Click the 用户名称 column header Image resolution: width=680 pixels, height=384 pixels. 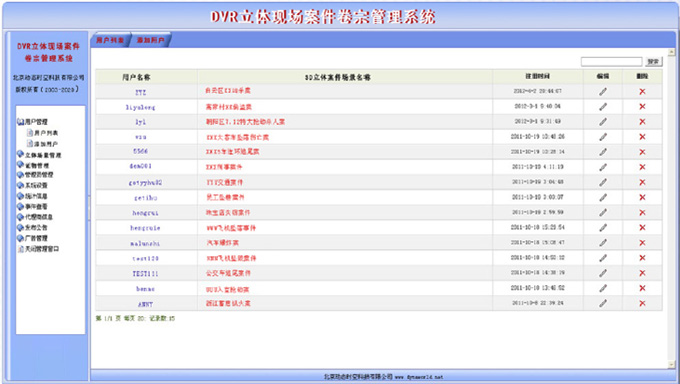pos(136,77)
